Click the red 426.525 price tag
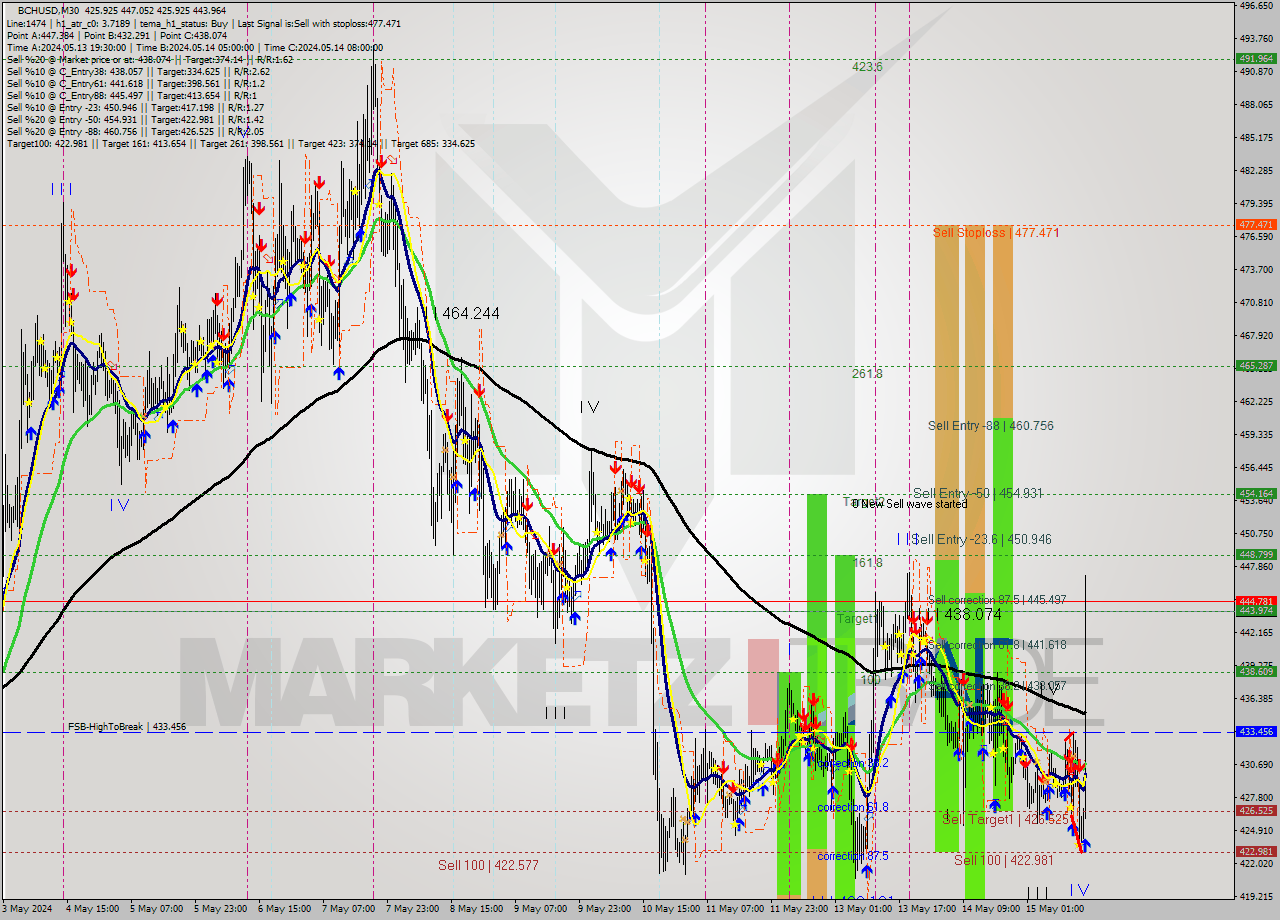This screenshot has height=920, width=1280. [x=1256, y=811]
